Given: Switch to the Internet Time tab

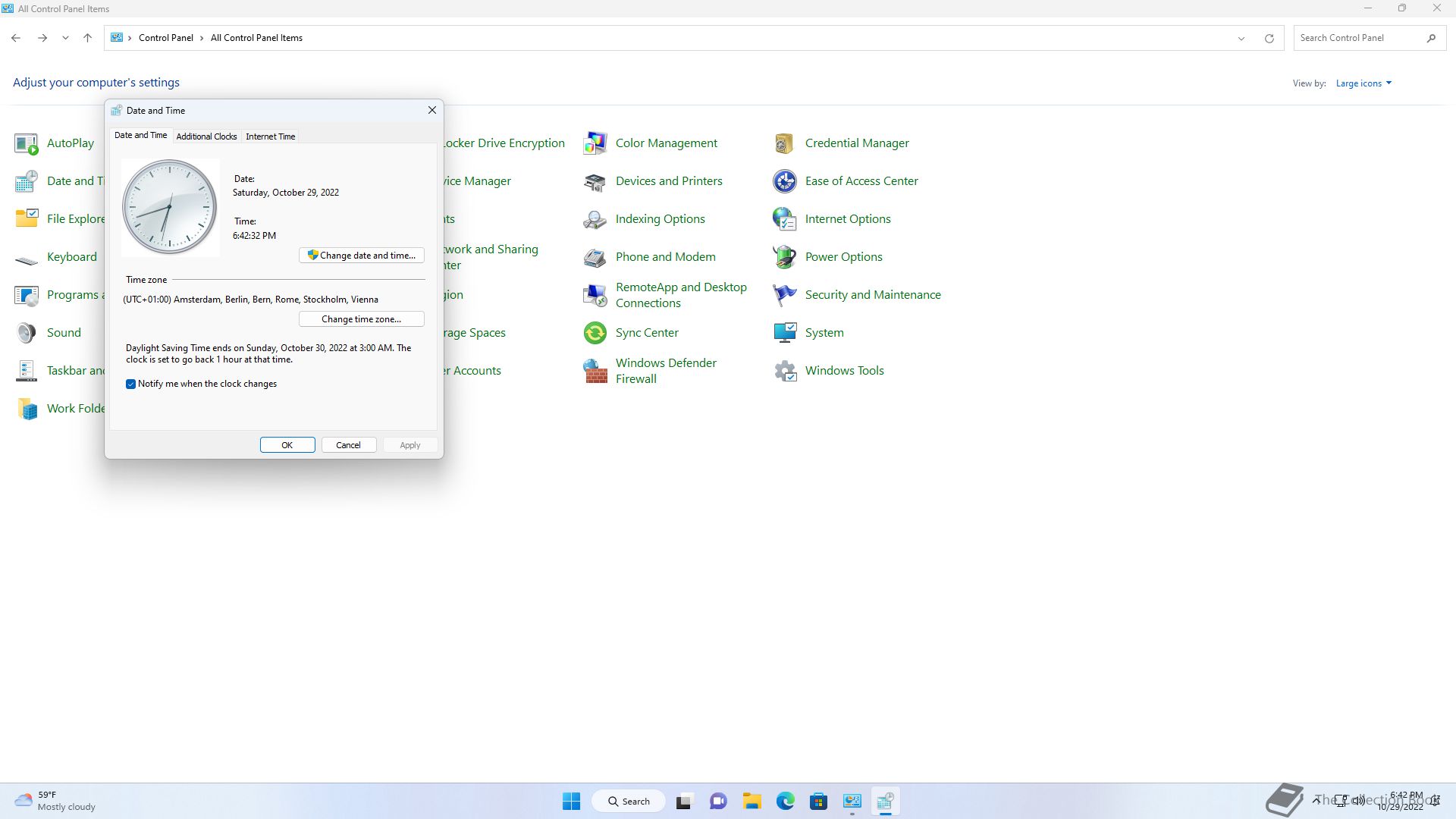Looking at the screenshot, I should pyautogui.click(x=270, y=136).
